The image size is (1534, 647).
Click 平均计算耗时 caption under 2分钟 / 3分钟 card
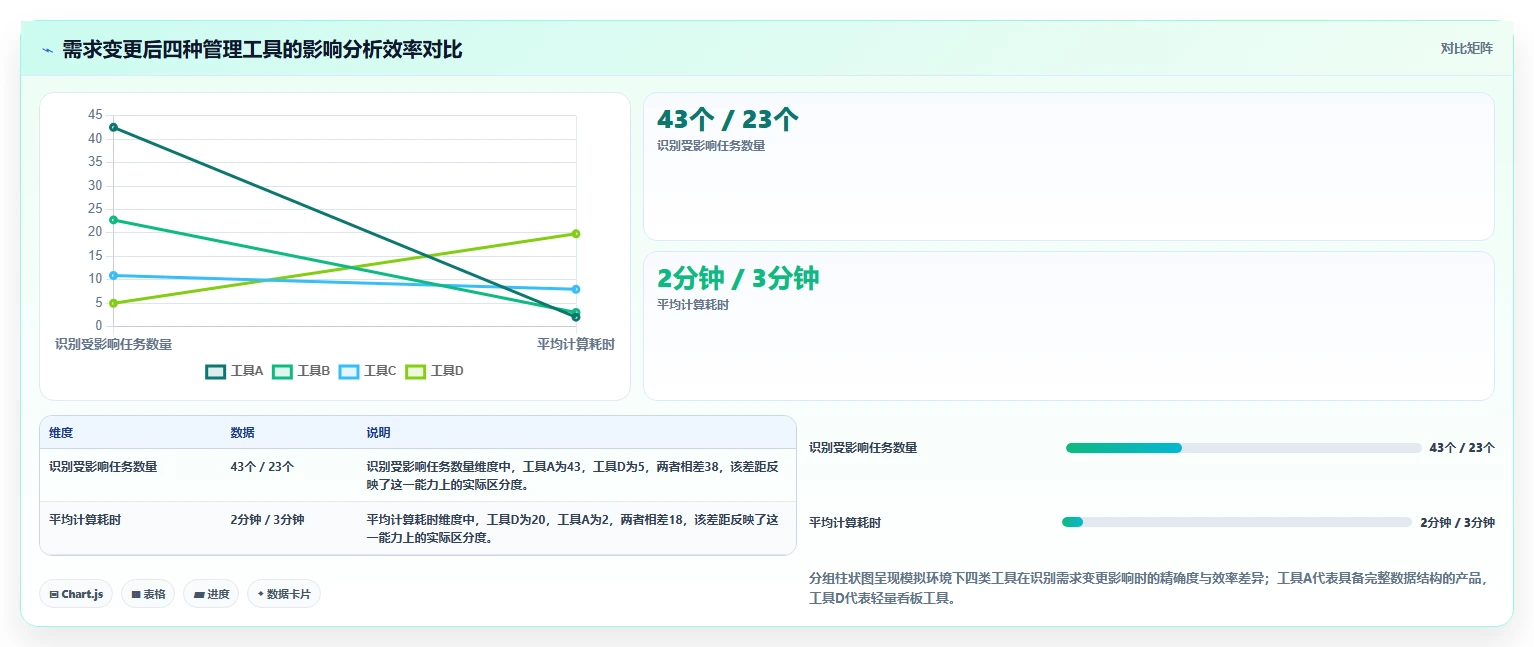(x=693, y=305)
